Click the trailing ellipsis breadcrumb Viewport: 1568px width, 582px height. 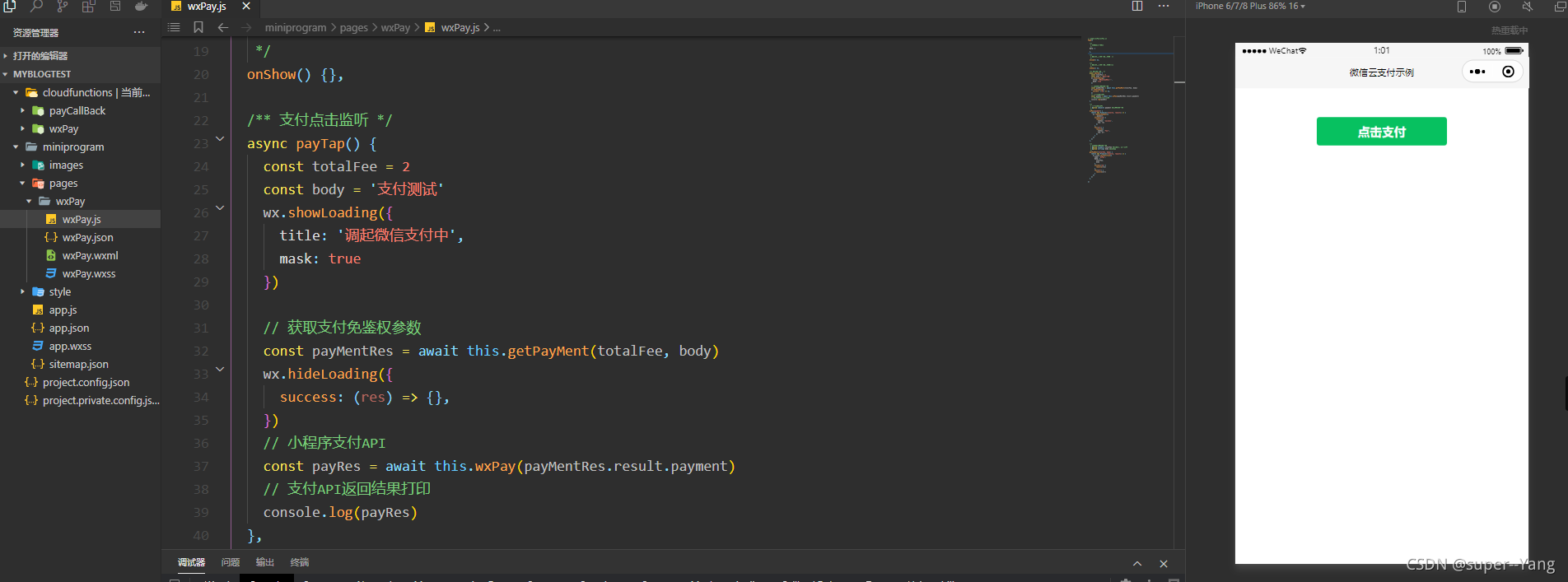[x=497, y=27]
